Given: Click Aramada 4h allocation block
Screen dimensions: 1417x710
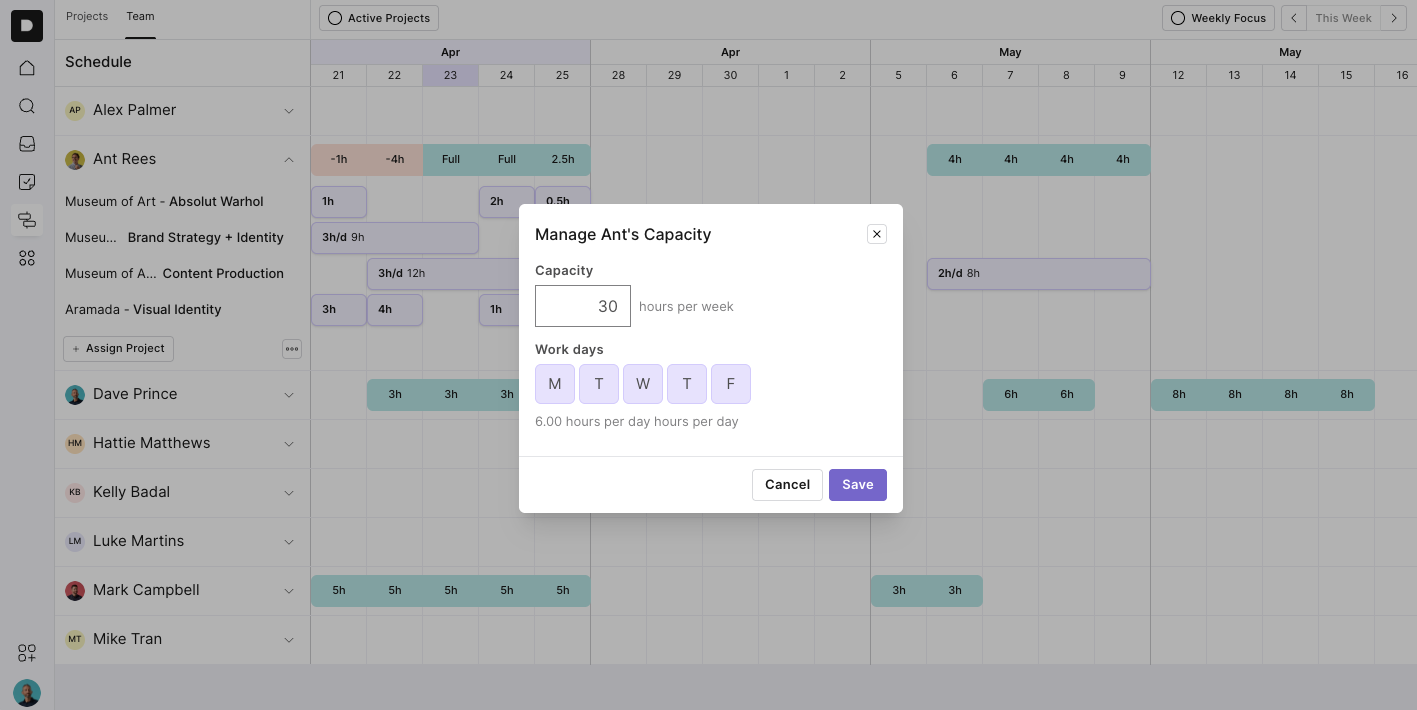Looking at the screenshot, I should click(x=395, y=310).
